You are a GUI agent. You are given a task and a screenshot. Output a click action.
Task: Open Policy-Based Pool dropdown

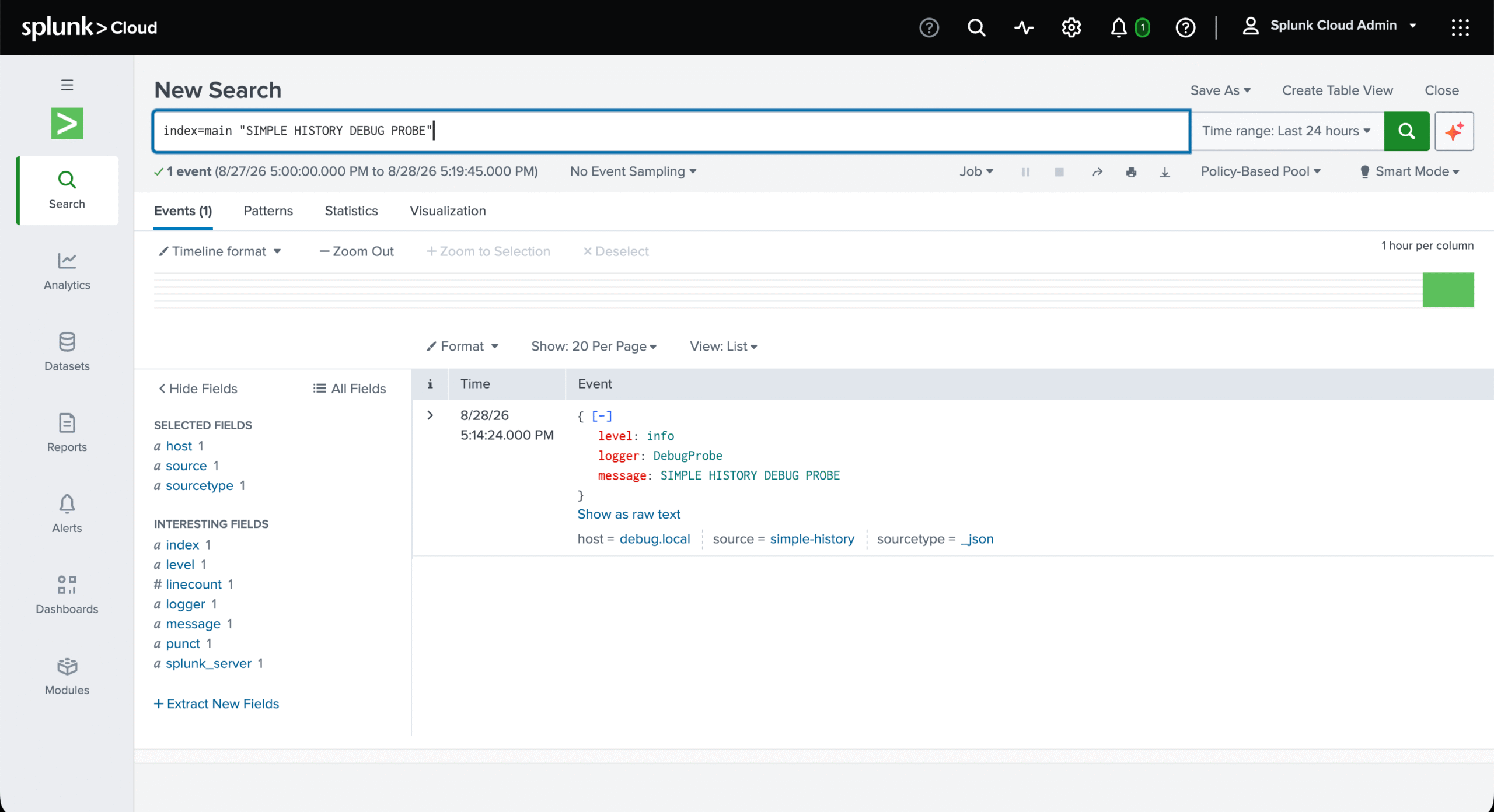[1261, 171]
